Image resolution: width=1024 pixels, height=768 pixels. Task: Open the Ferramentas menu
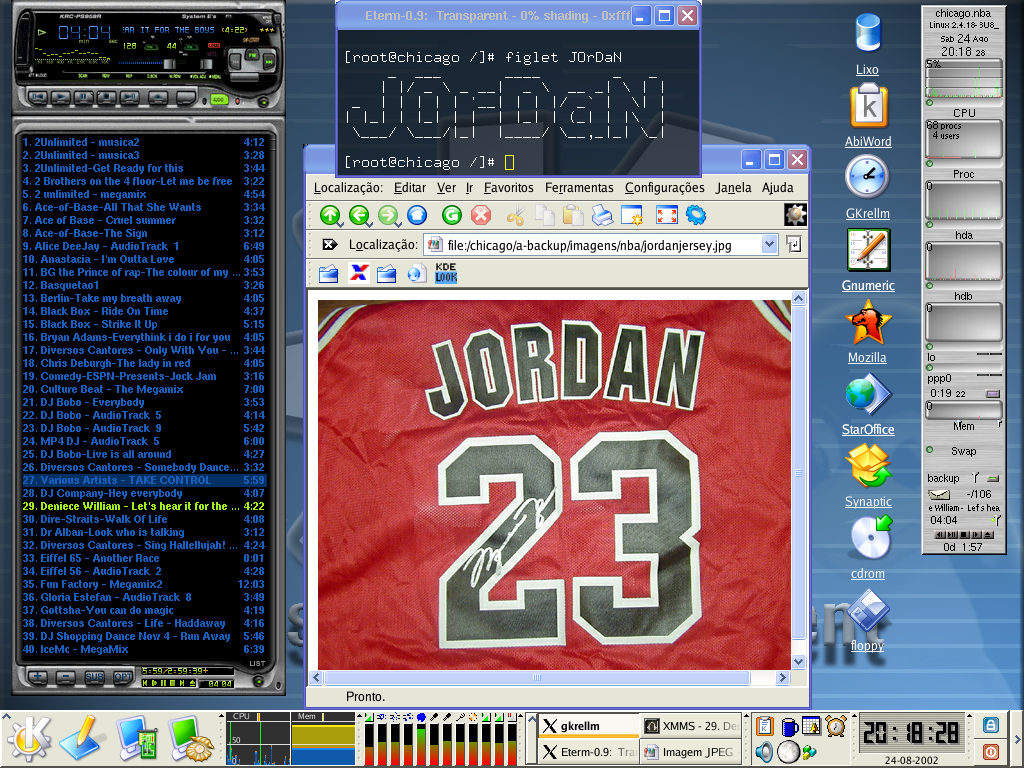coord(579,188)
